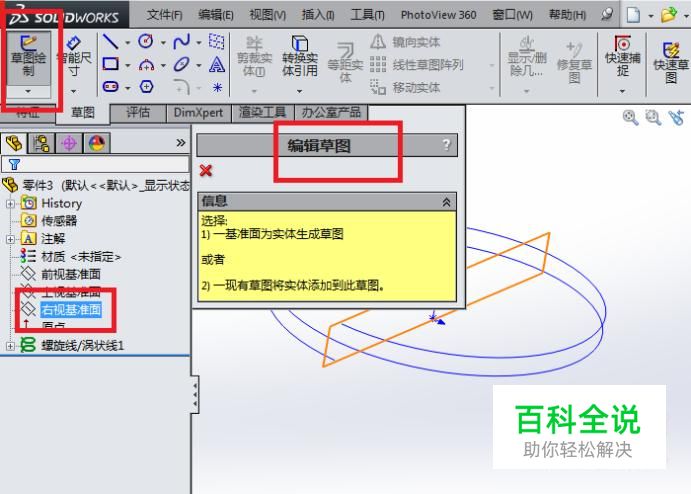The height and width of the screenshot is (494, 691).
Task: Switch to the 渲染工具 tab
Action: click(x=263, y=113)
